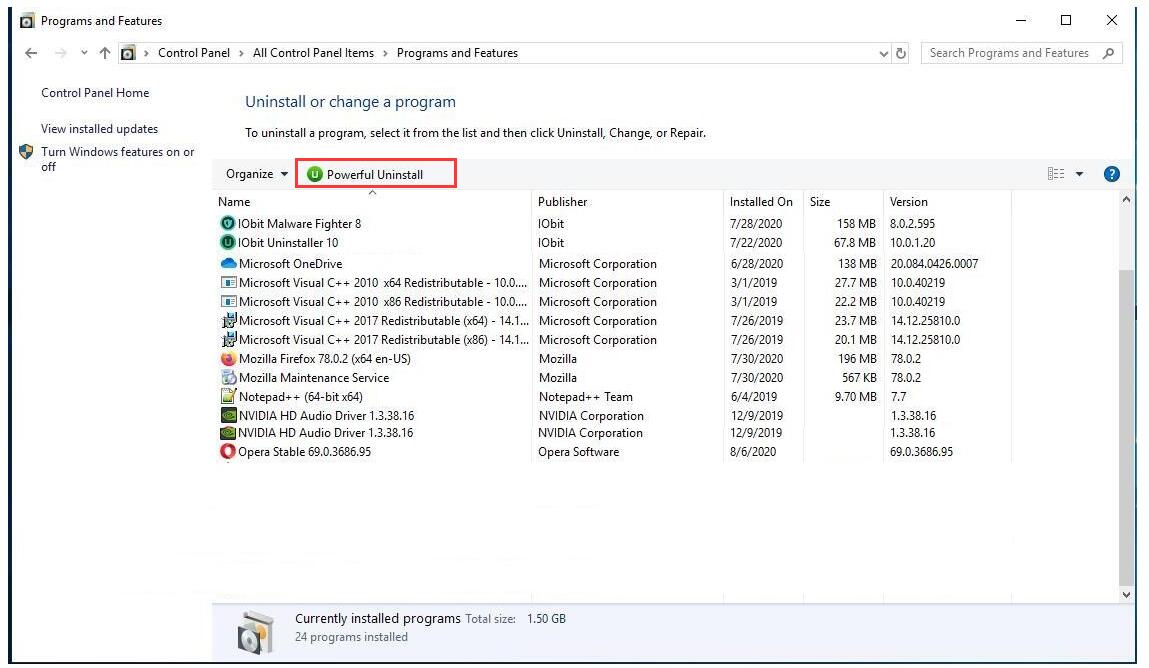Click the change view icon
1149x668 pixels.
coord(1056,174)
